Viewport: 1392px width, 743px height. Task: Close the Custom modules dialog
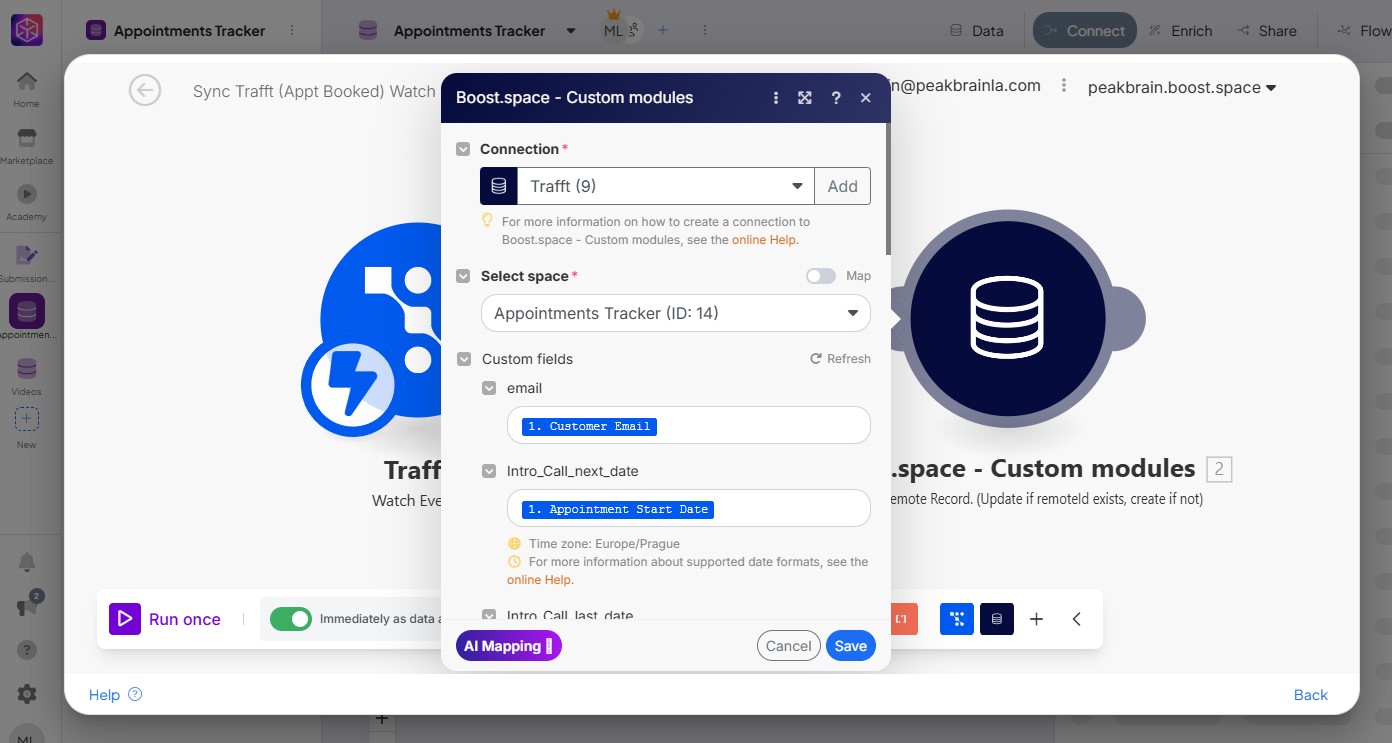[x=866, y=98]
